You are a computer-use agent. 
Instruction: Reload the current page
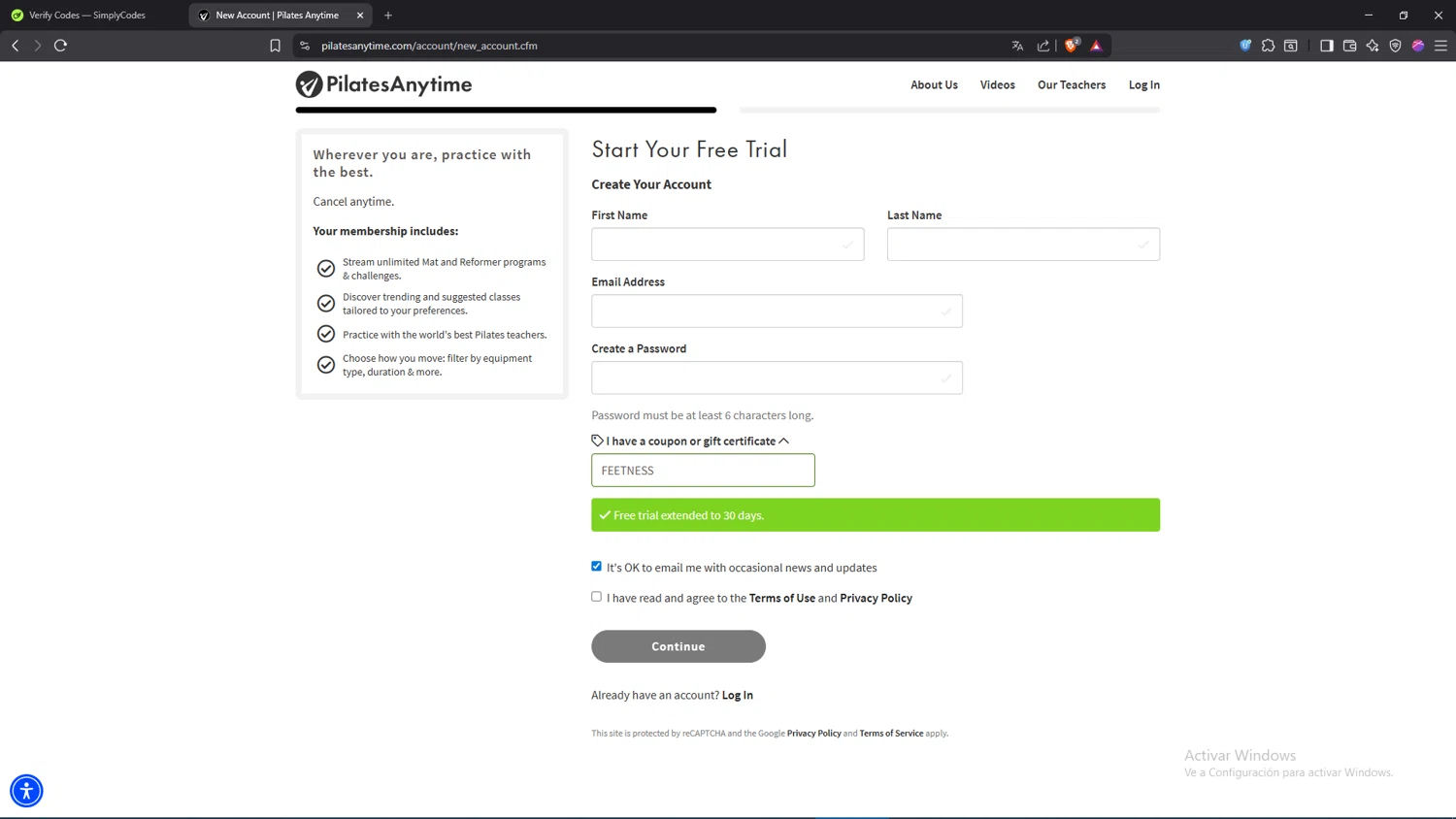pyautogui.click(x=60, y=46)
